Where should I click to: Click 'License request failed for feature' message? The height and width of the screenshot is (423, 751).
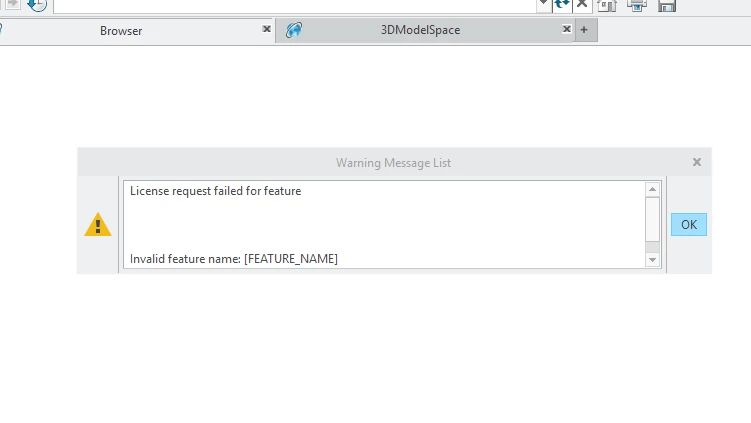pyautogui.click(x=216, y=191)
